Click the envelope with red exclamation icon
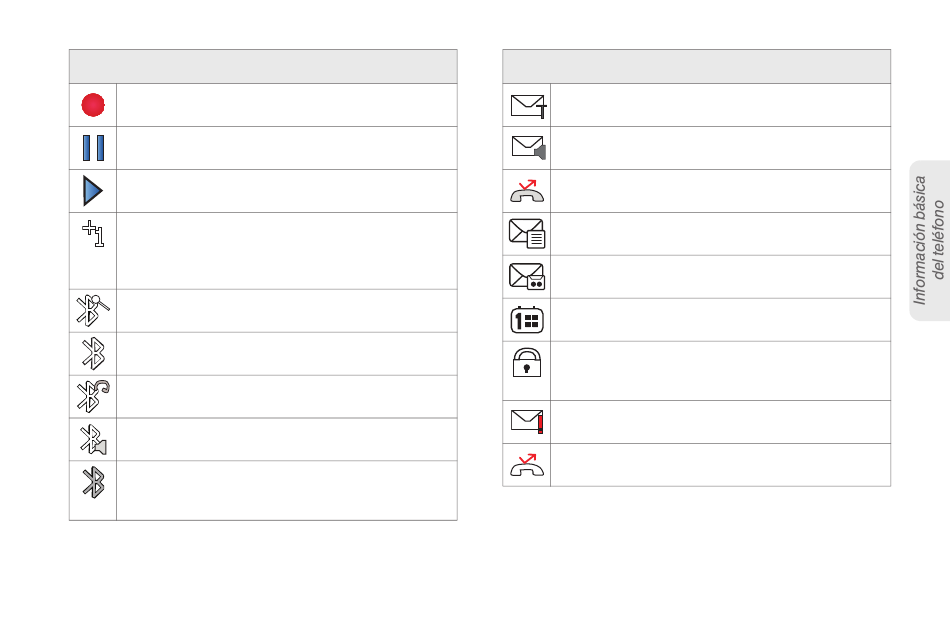The image size is (950, 633). click(x=527, y=421)
